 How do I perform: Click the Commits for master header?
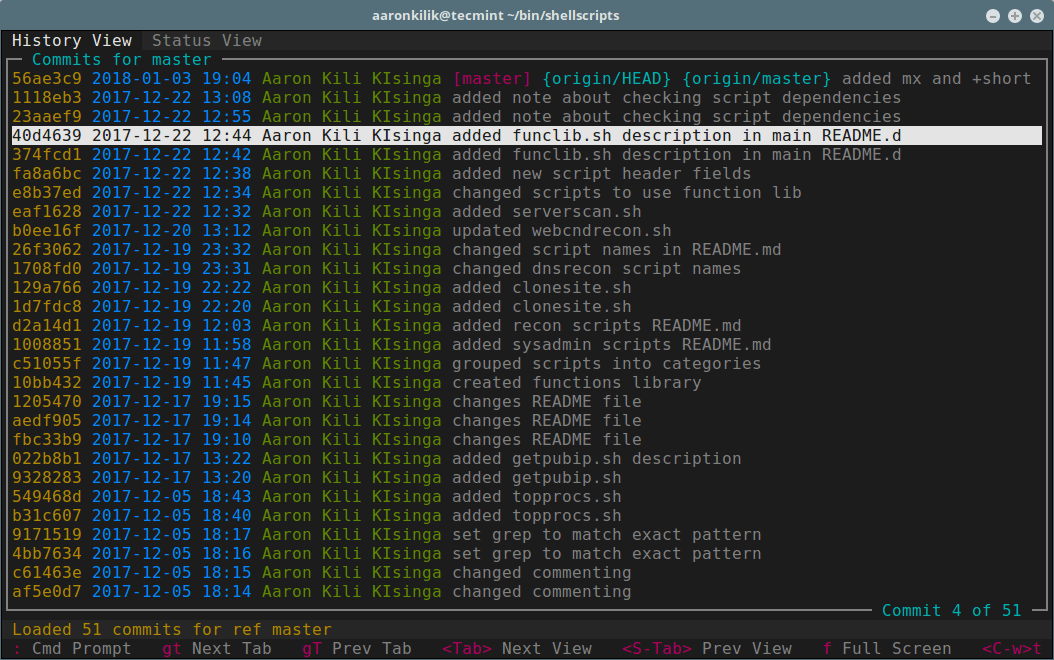[x=122, y=59]
